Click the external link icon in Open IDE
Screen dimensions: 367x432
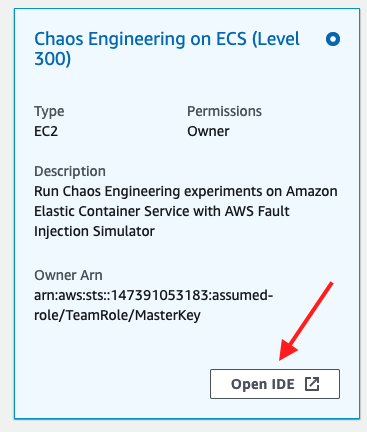pyautogui.click(x=312, y=384)
